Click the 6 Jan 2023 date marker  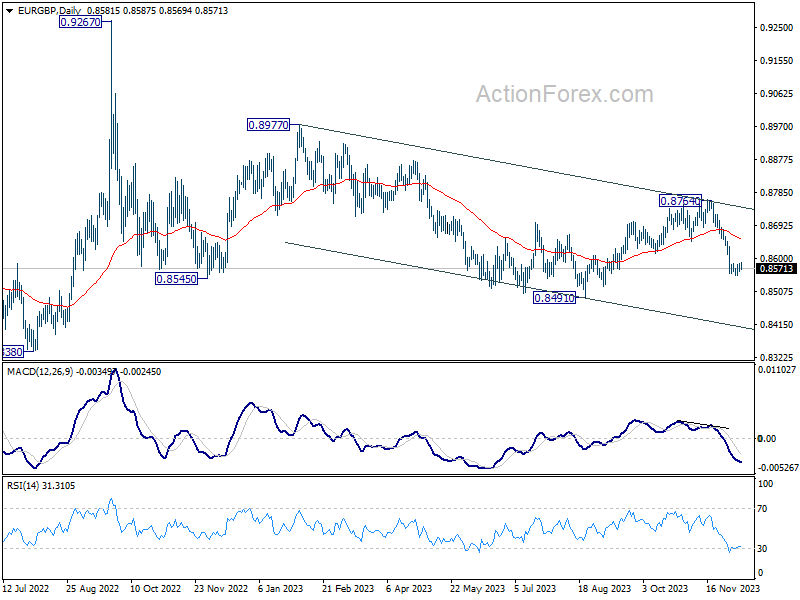point(281,588)
